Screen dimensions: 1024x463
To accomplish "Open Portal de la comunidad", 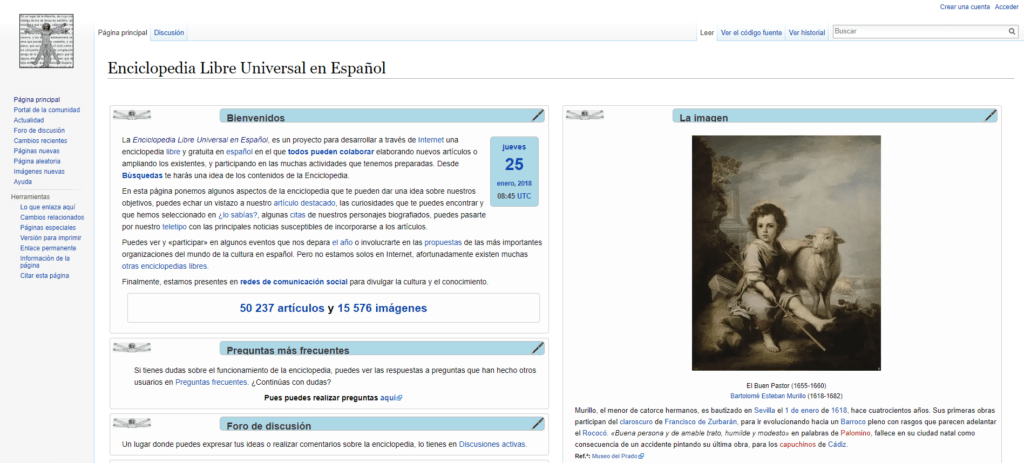I will tap(47, 110).
